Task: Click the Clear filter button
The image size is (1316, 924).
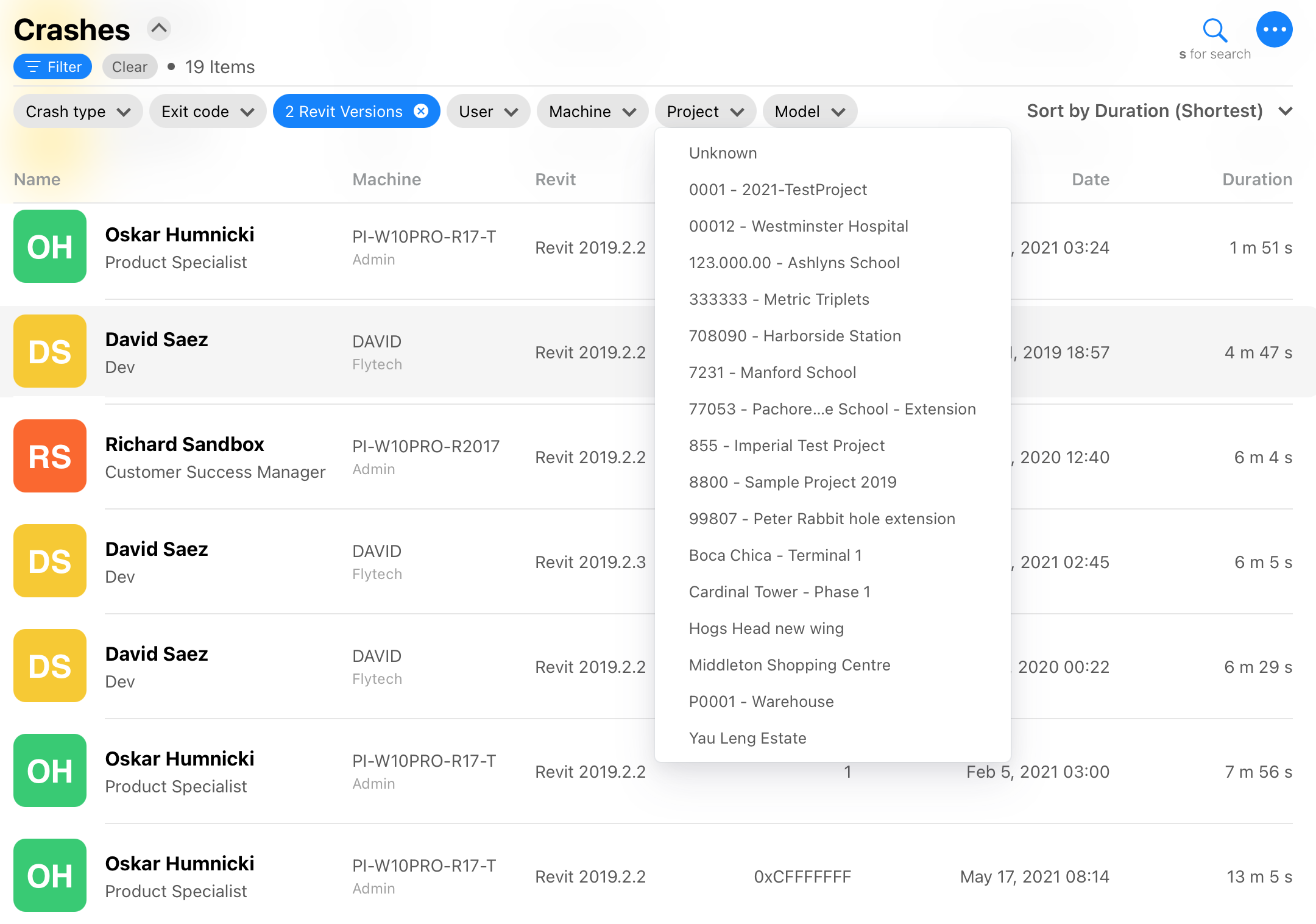Action: click(129, 66)
